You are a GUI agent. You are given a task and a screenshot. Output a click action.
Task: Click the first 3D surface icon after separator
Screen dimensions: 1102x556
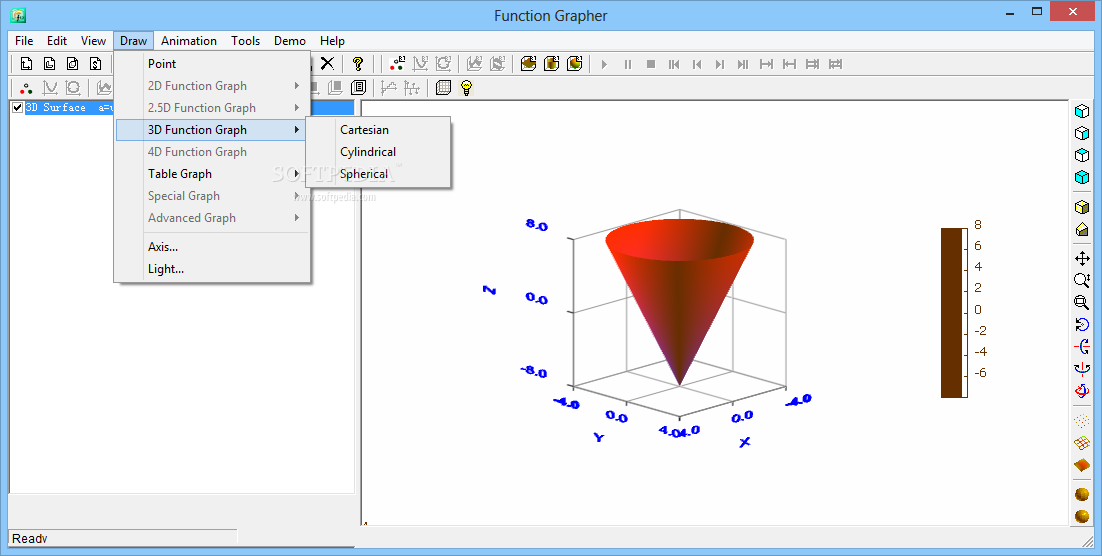(x=529, y=64)
